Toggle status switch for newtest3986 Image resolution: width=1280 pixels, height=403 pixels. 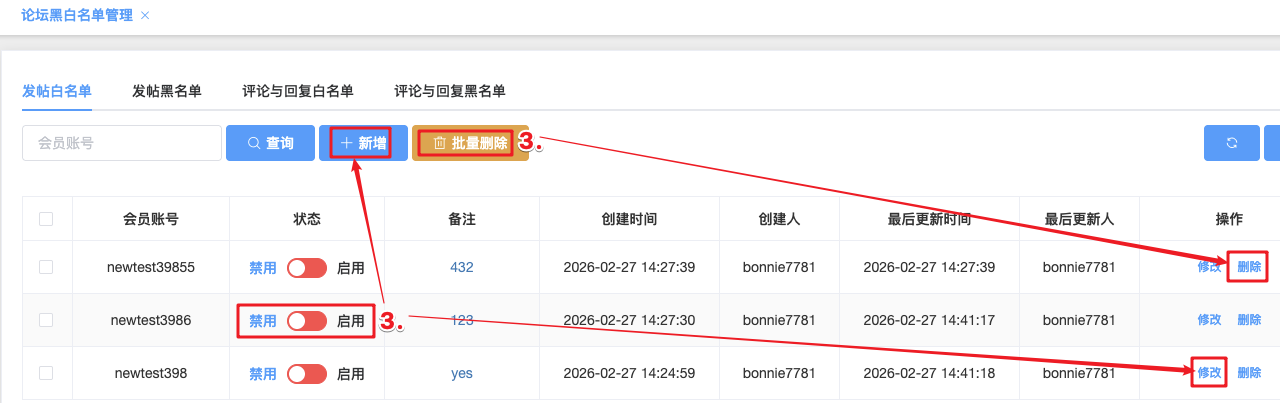pyautogui.click(x=307, y=321)
